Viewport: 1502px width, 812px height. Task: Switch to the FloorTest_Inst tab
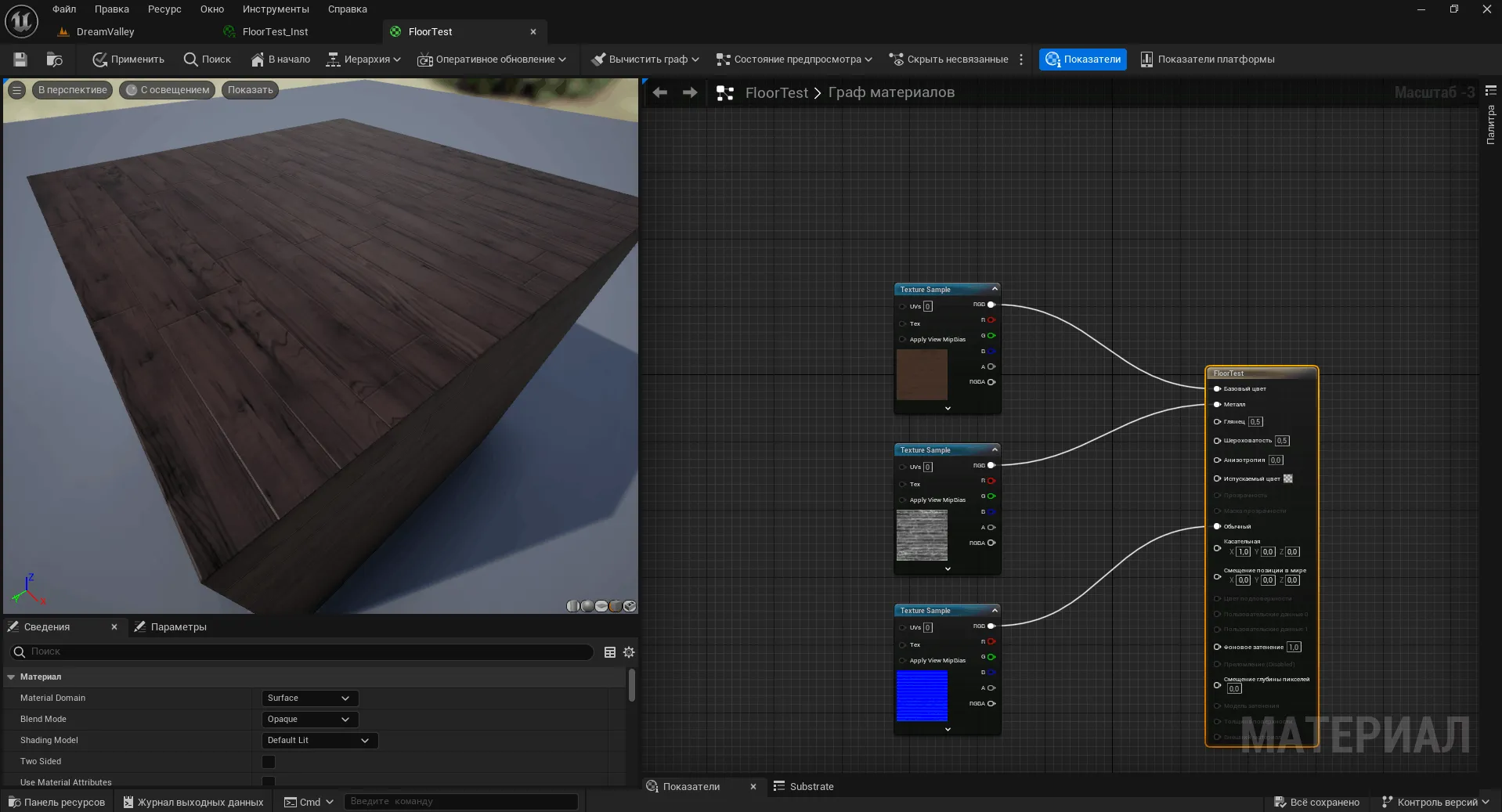tap(275, 32)
